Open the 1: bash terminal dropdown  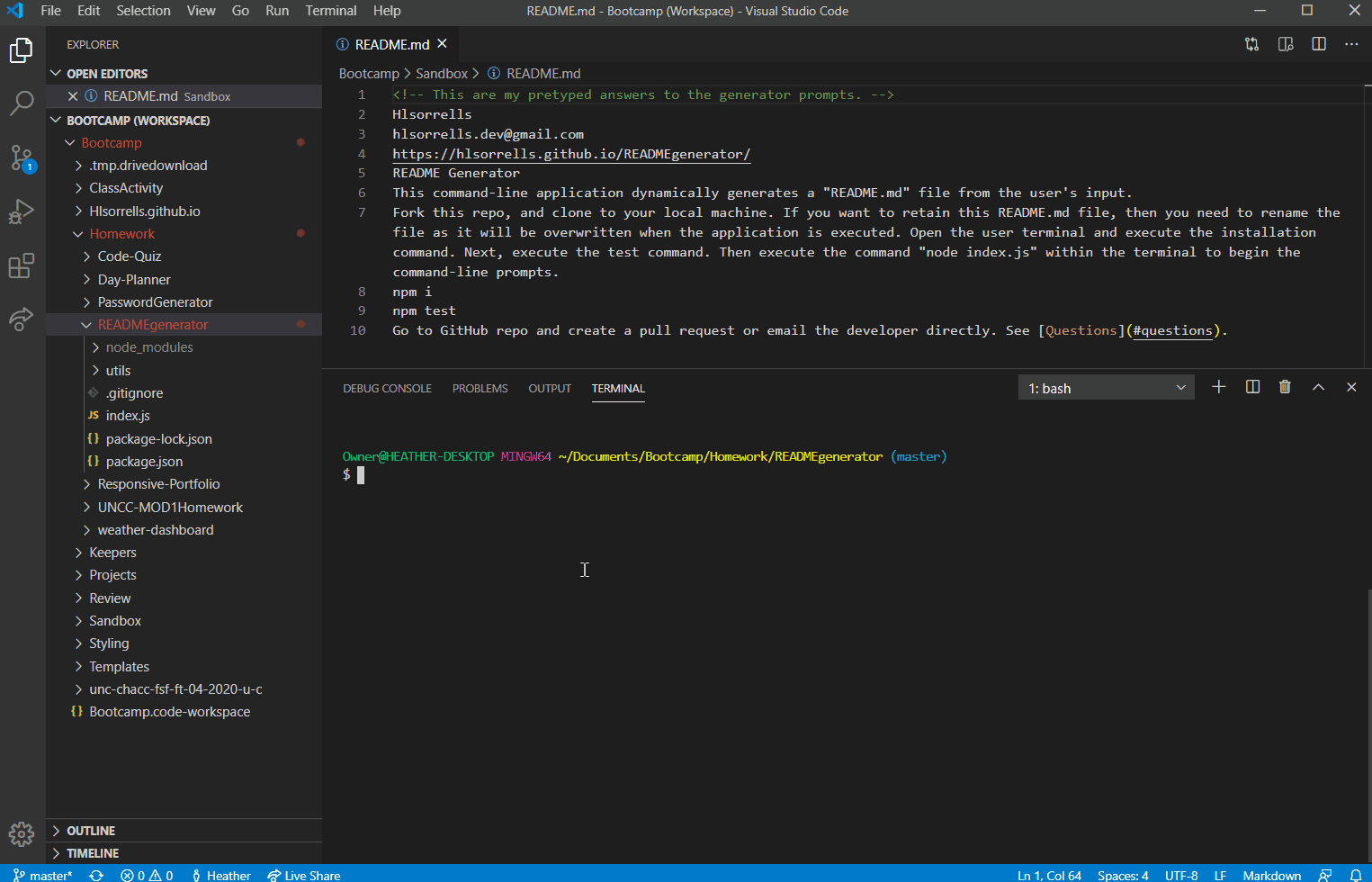tap(1107, 388)
